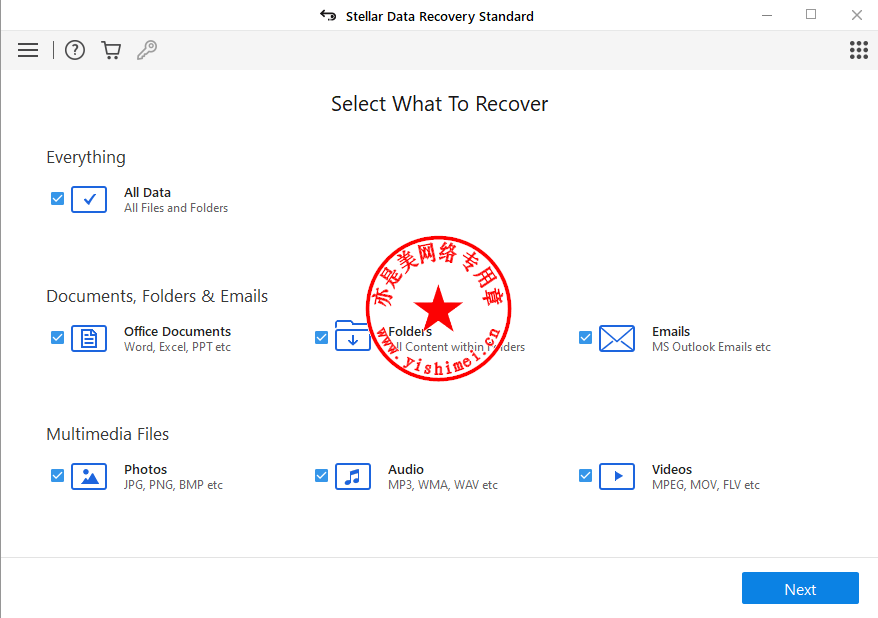Click the "Videos" label
Image resolution: width=878 pixels, height=618 pixels.
tap(672, 470)
